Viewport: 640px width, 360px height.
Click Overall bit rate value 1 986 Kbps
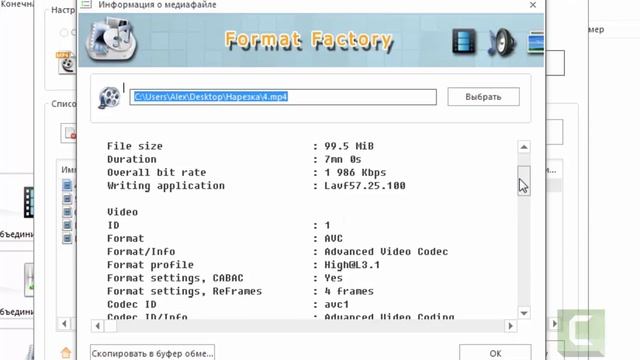(355, 172)
